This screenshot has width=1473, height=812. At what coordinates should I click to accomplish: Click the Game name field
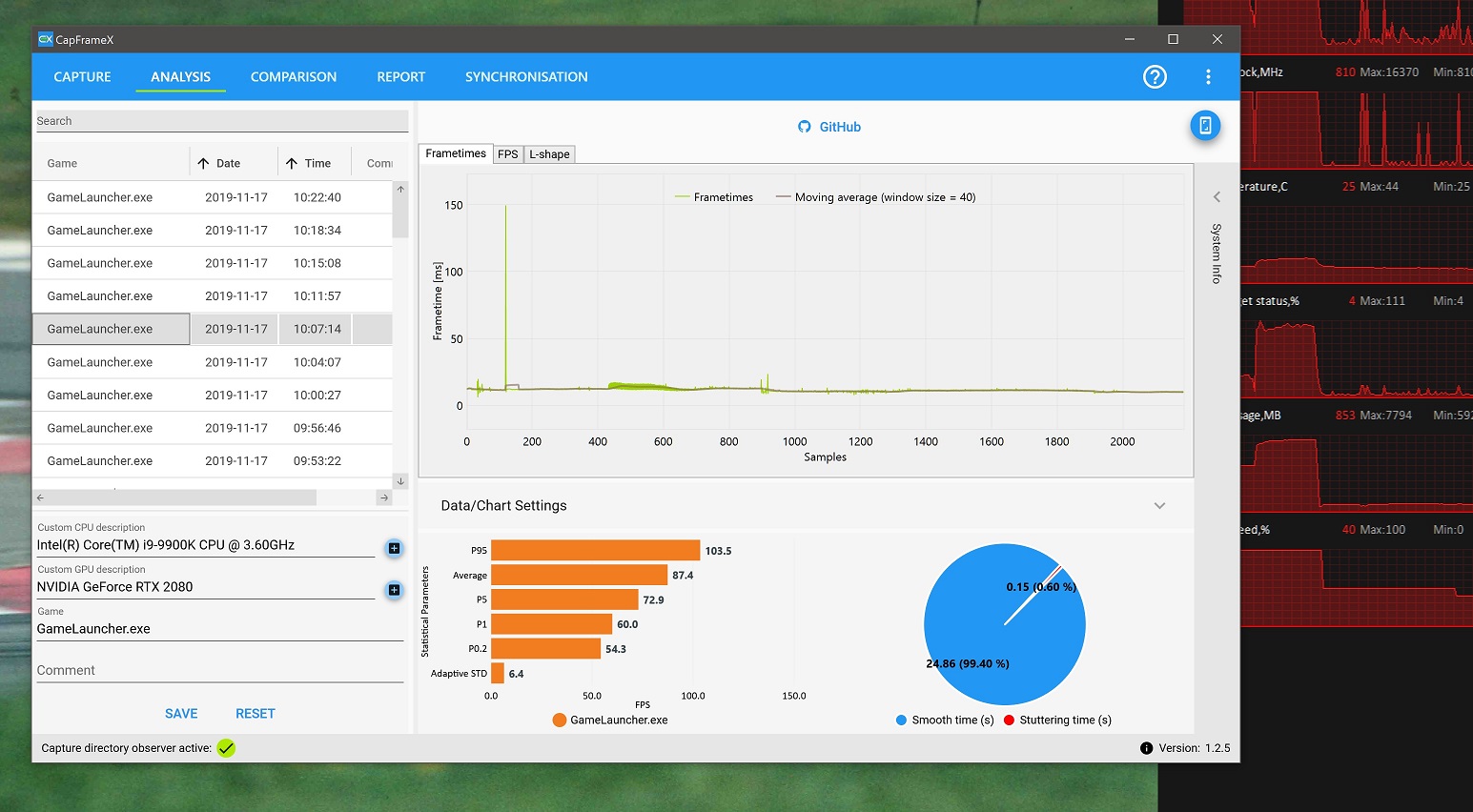(220, 629)
